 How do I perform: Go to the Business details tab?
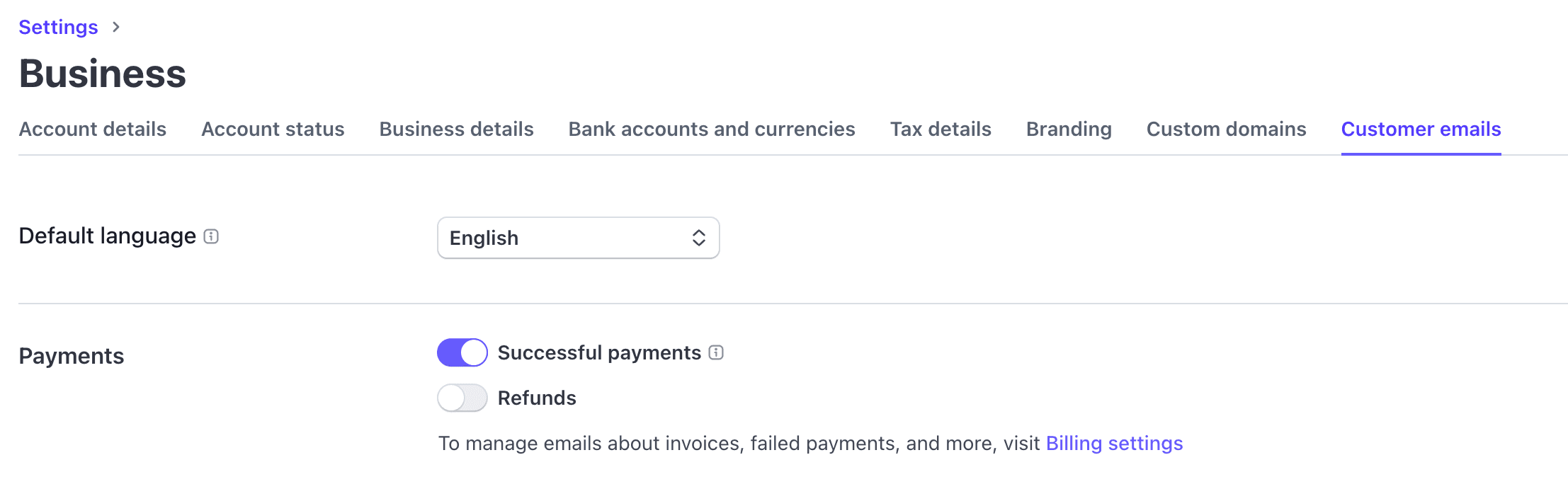click(456, 129)
